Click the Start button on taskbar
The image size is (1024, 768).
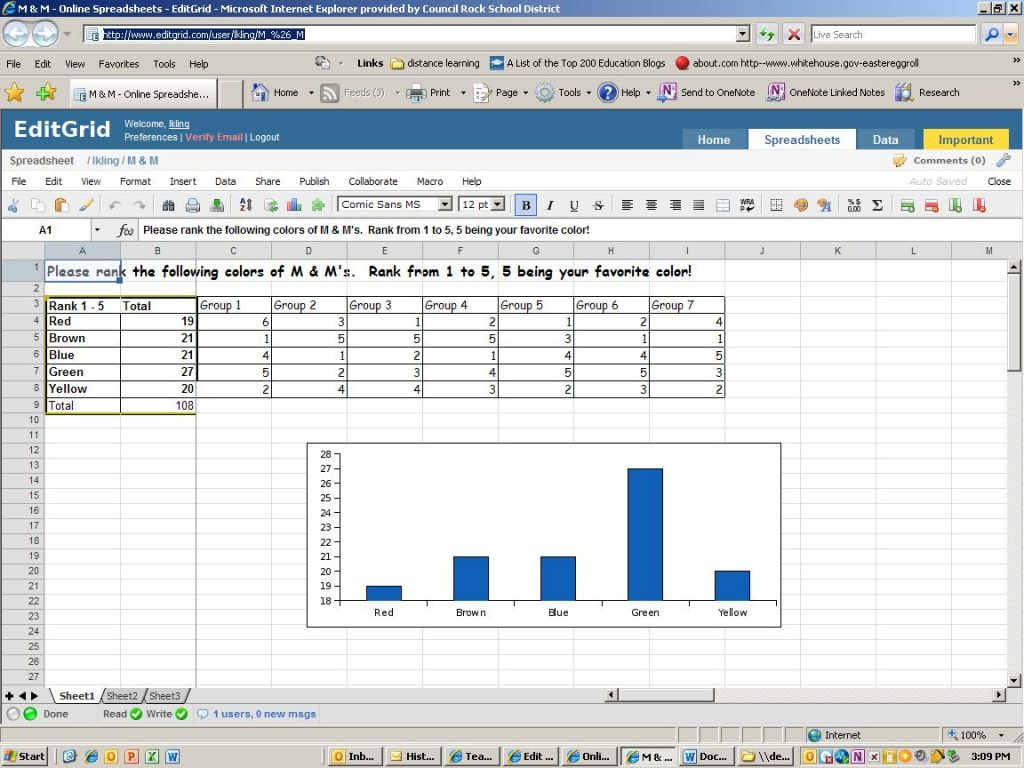point(25,756)
